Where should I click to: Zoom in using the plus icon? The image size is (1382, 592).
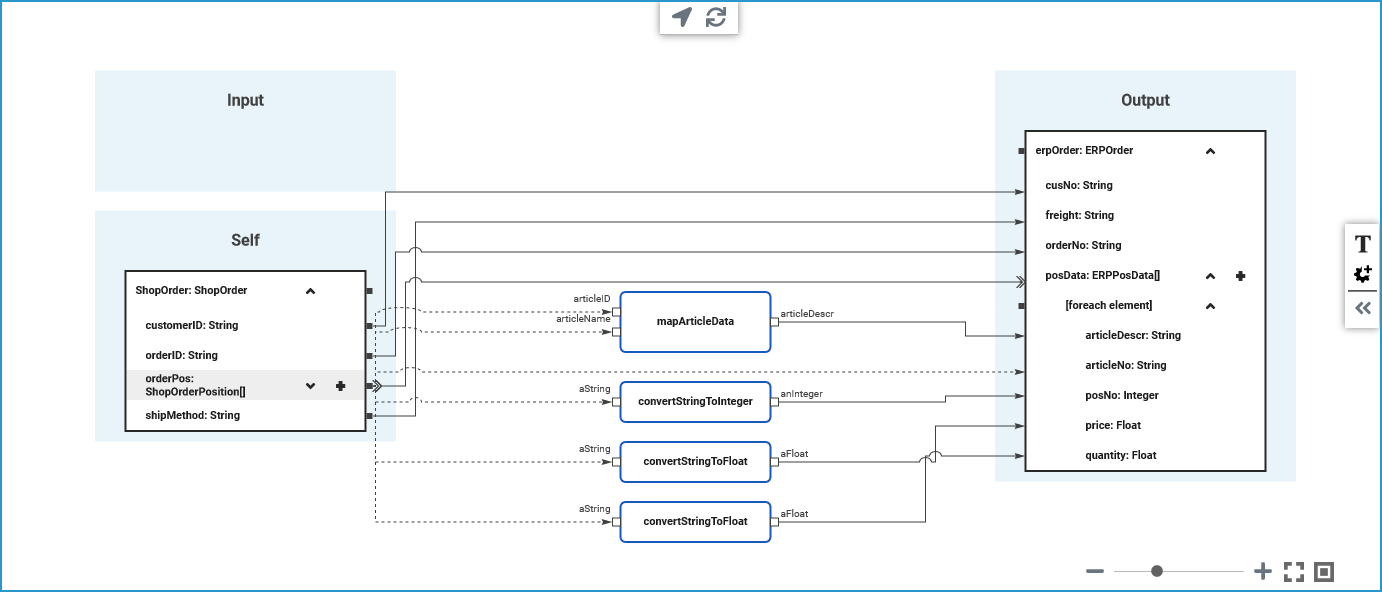tap(1262, 571)
